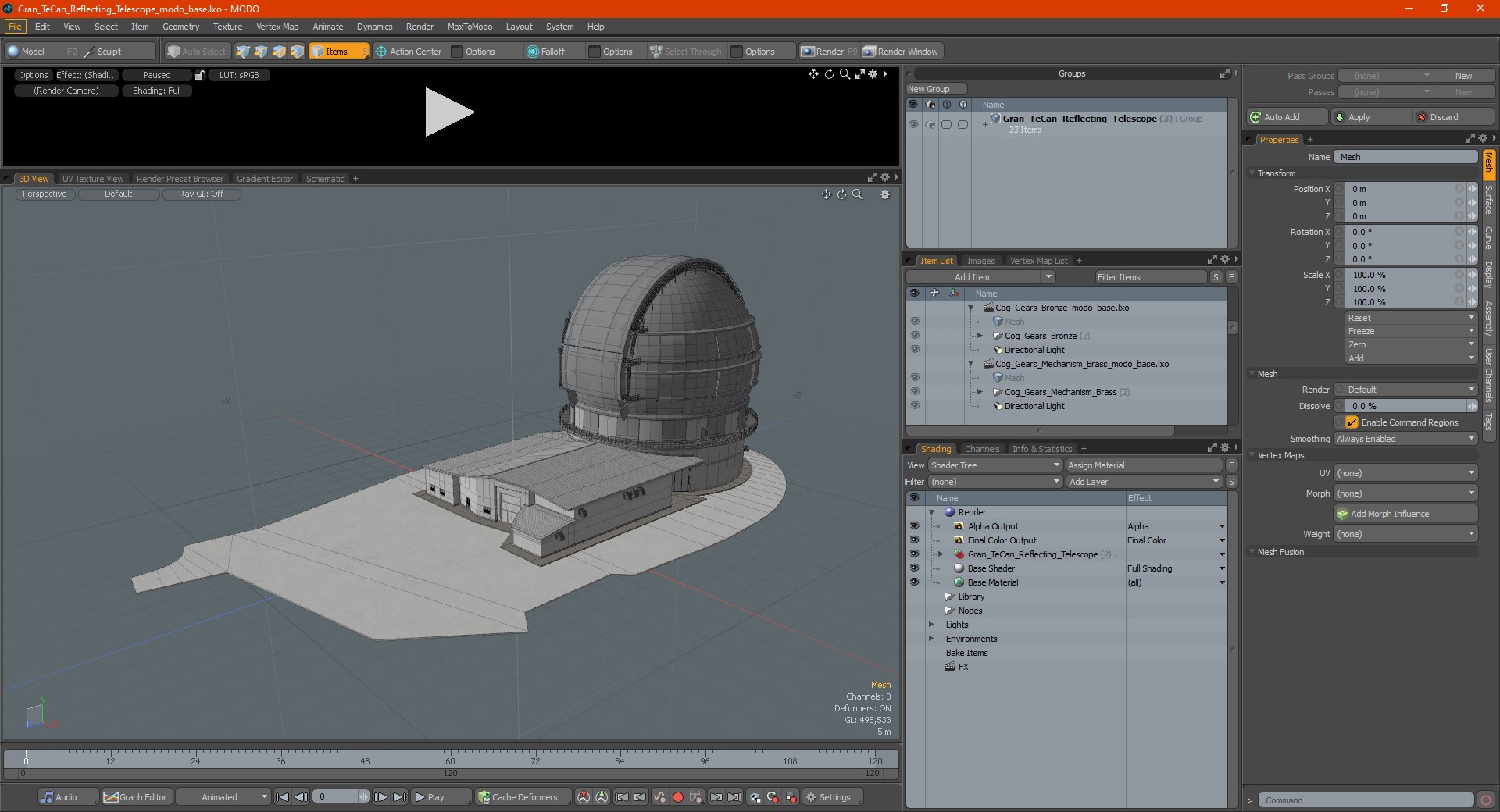Image resolution: width=1500 pixels, height=812 pixels.
Task: Collapse Cog_Gears_Bronze_modo_base.lxo scene tree
Action: point(971,308)
